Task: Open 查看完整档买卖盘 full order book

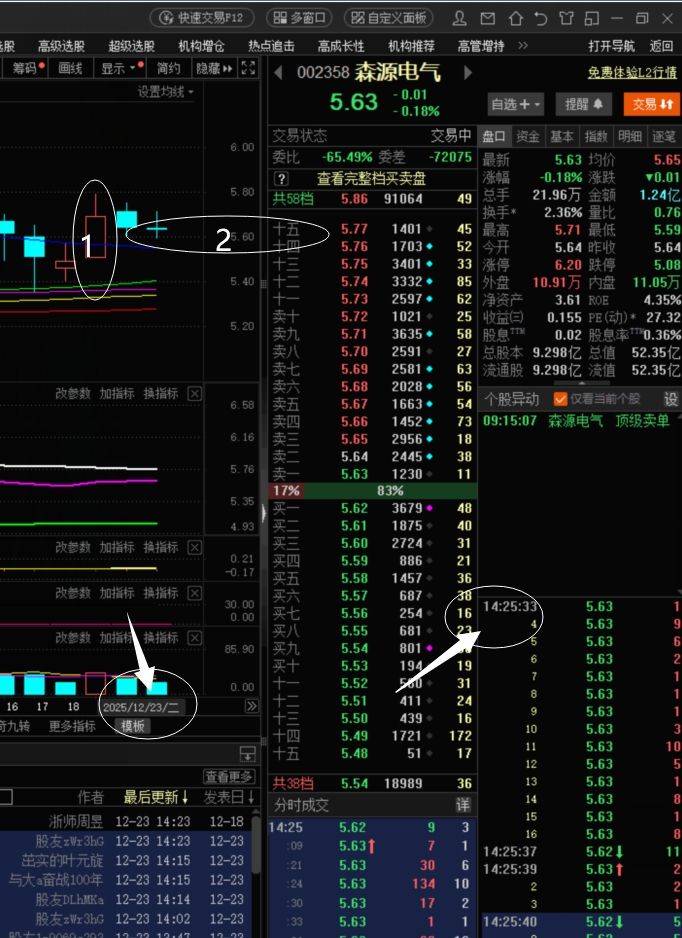Action: [x=371, y=179]
